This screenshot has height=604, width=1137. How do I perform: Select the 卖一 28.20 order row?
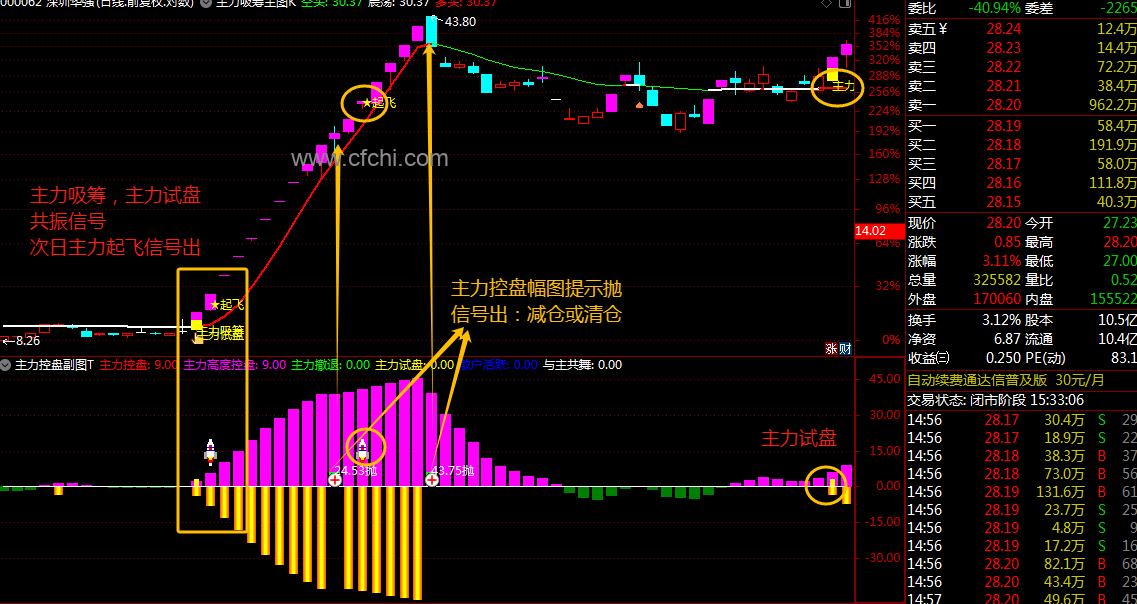click(x=1022, y=105)
